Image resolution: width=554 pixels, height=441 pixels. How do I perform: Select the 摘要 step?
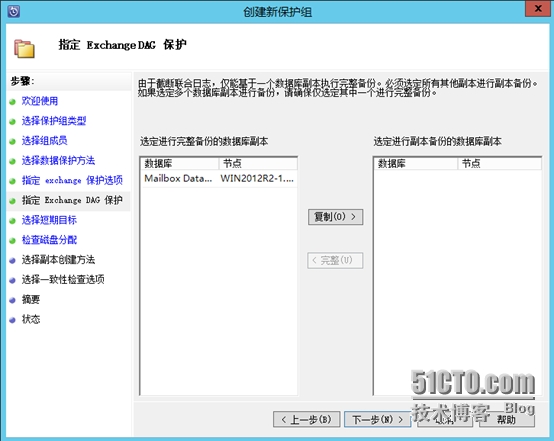point(31,300)
